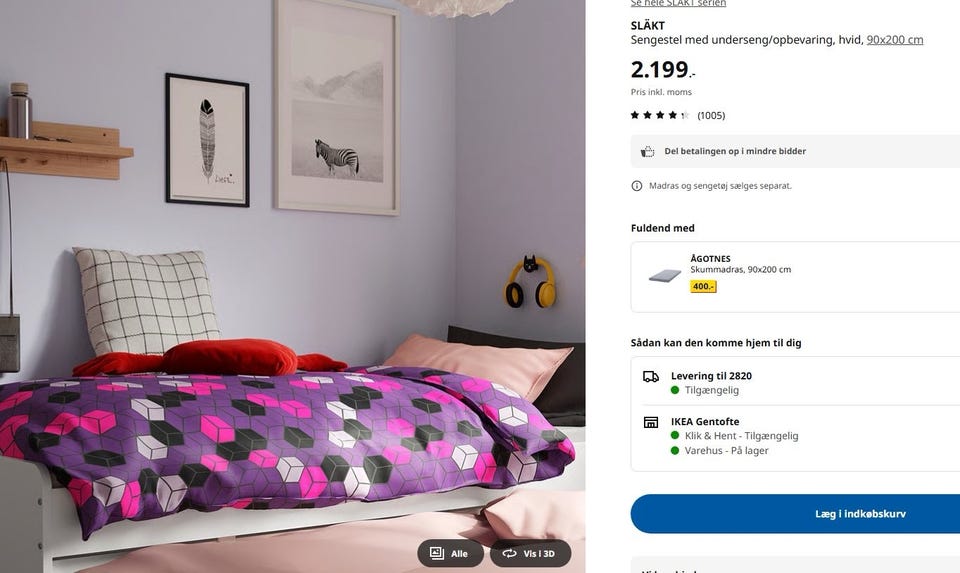This screenshot has height=573, width=960.
Task: Click the ÅGOTNES mattress thumbnail
Action: 665,276
